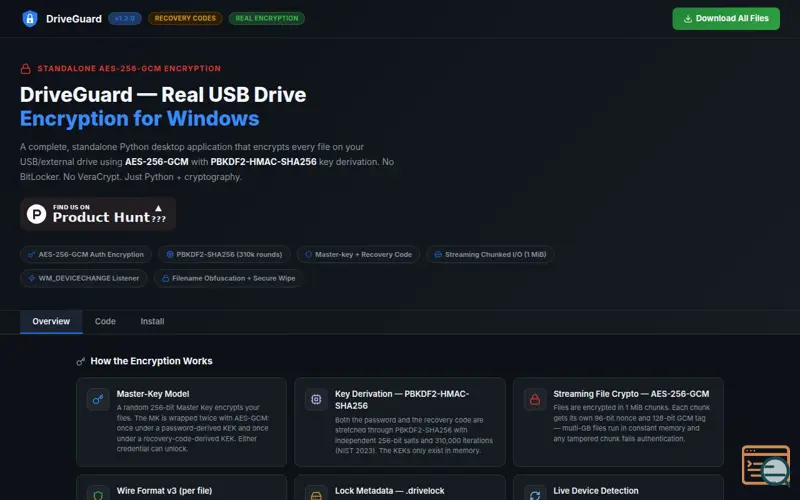Screen dimensions: 800x500
Task: Click the red lock icon beside STANDALONE AES-256-GCM
Action: (26, 68)
